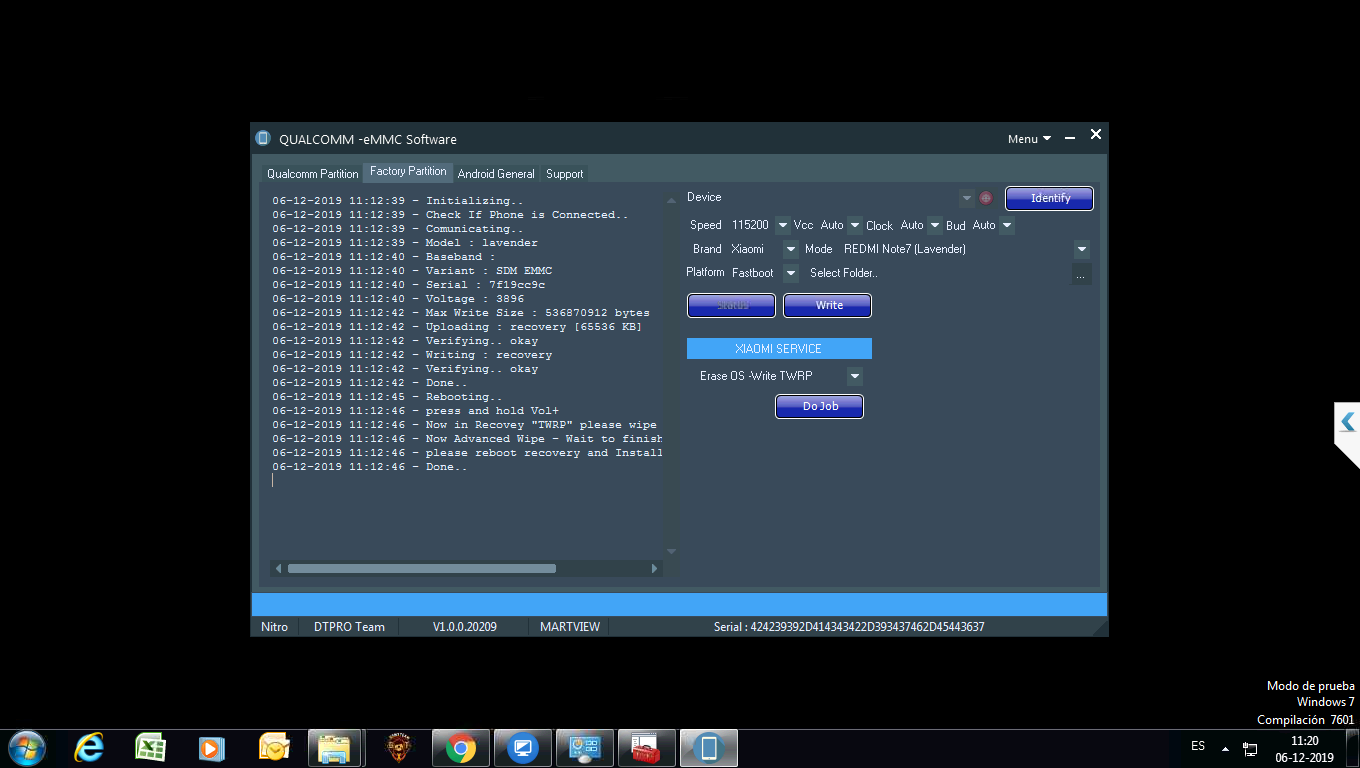The height and width of the screenshot is (768, 1360).
Task: Switch to the Qualcomm Partition tab
Action: tap(312, 174)
